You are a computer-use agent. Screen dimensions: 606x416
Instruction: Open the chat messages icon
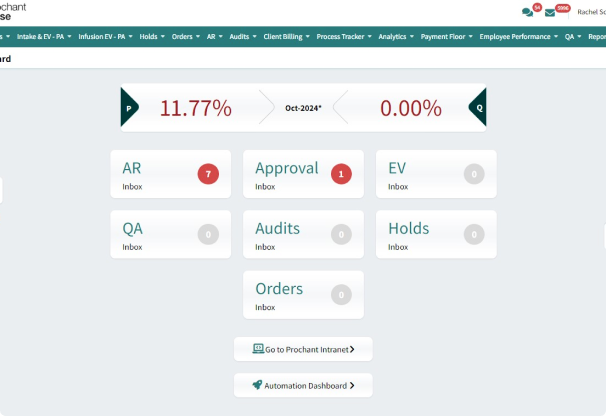point(527,13)
